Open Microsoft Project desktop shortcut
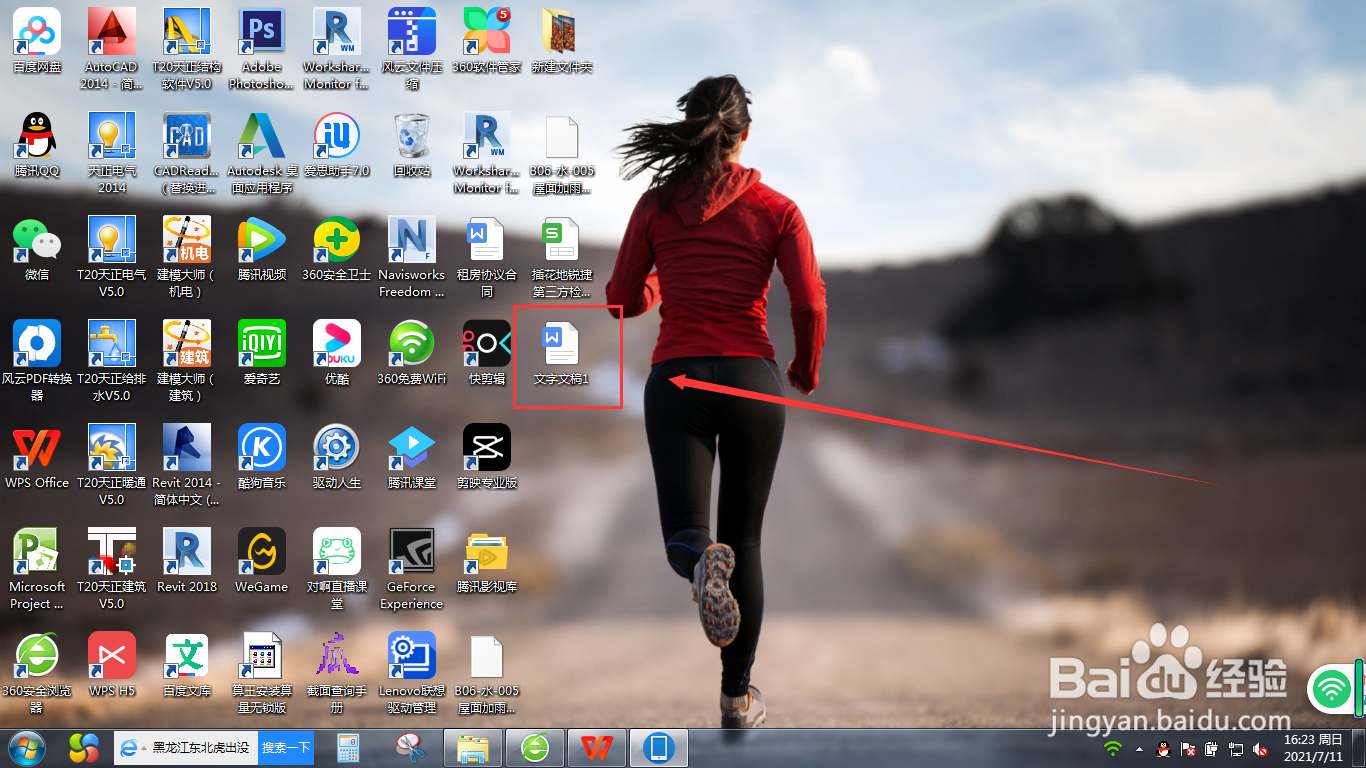This screenshot has height=768, width=1366. click(x=37, y=569)
